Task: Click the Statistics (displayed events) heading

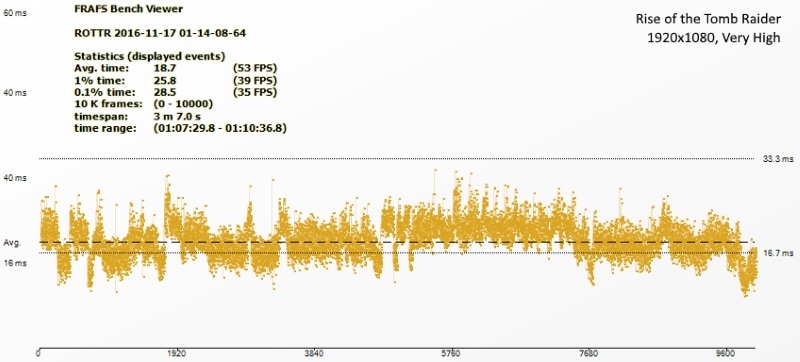Action: tap(149, 56)
